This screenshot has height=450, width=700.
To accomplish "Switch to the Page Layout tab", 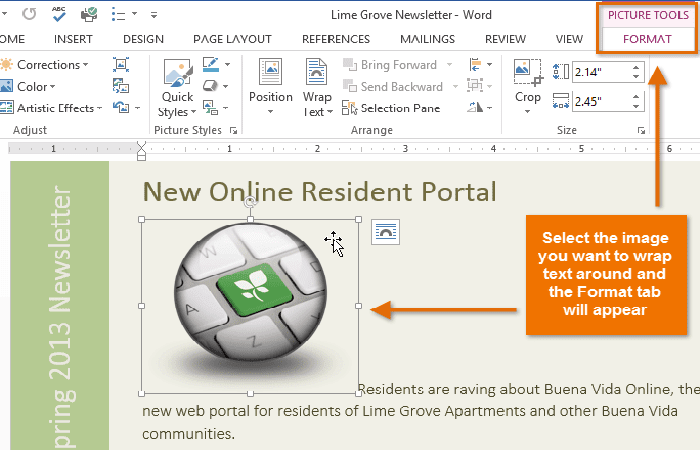I will [232, 39].
